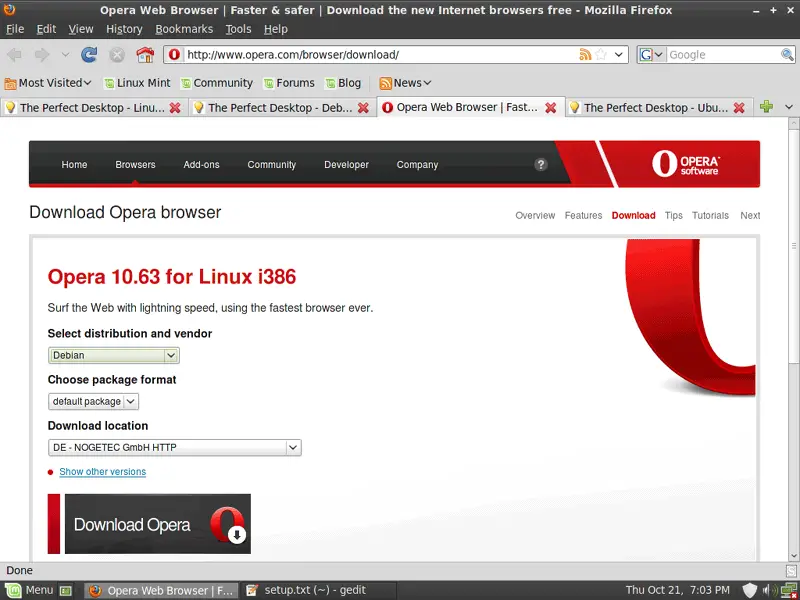Focus the Google search box
Screen dimensions: 800x600
coord(723,55)
